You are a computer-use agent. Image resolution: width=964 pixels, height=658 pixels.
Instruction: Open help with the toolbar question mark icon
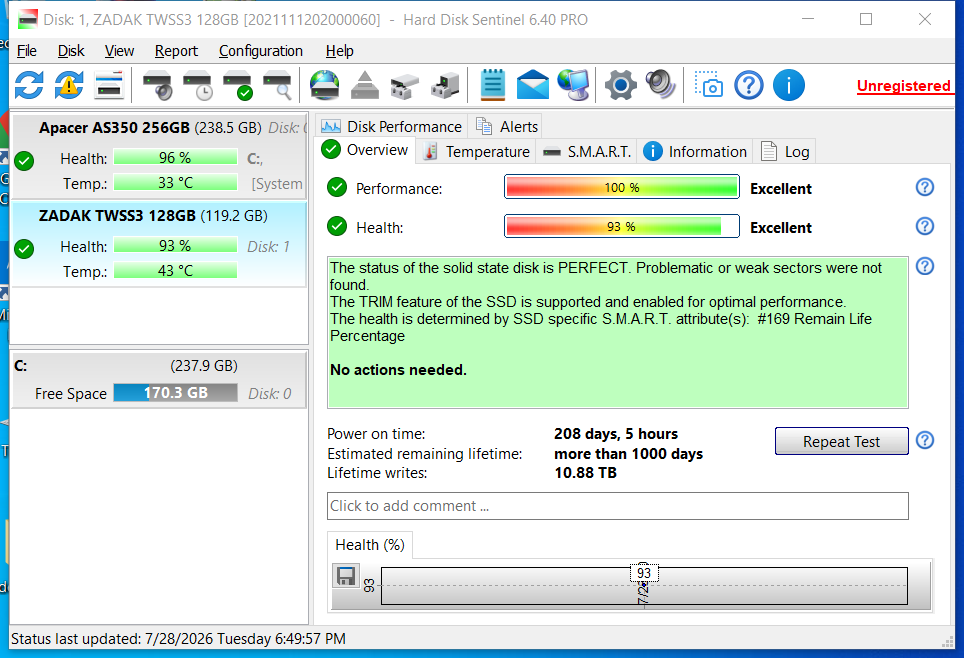749,85
